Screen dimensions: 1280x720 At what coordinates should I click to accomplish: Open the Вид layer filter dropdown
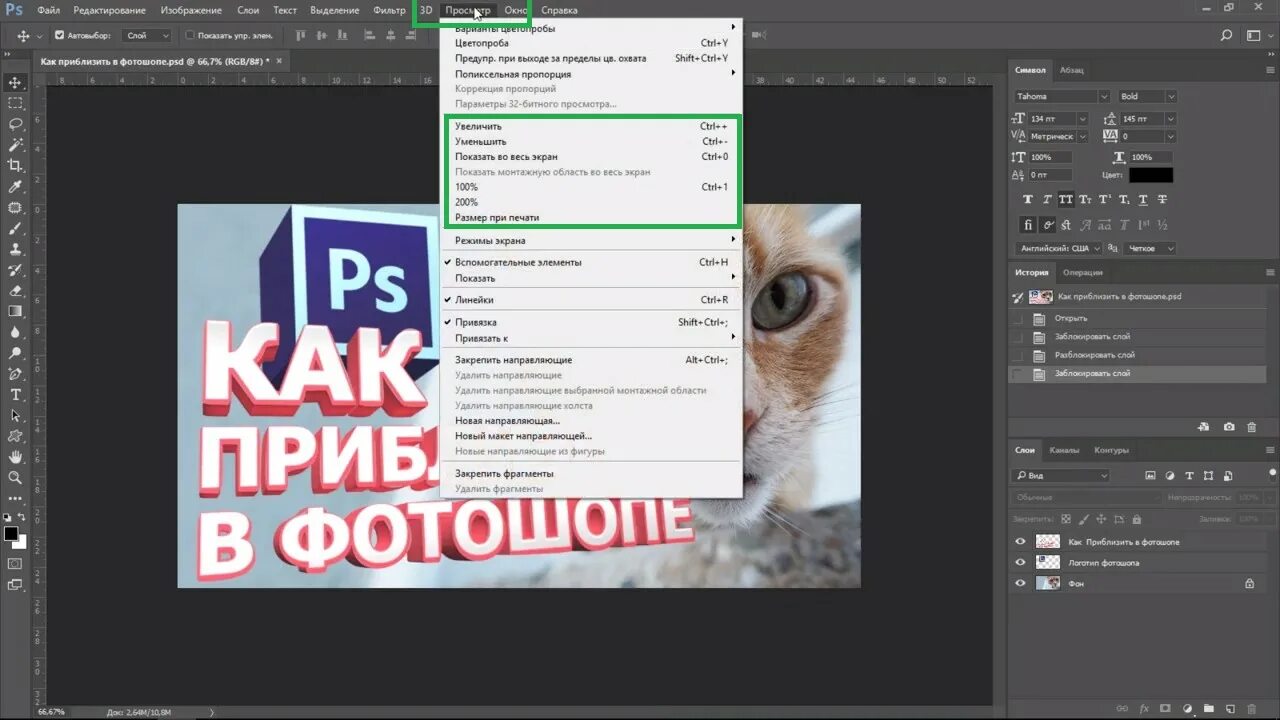1061,476
